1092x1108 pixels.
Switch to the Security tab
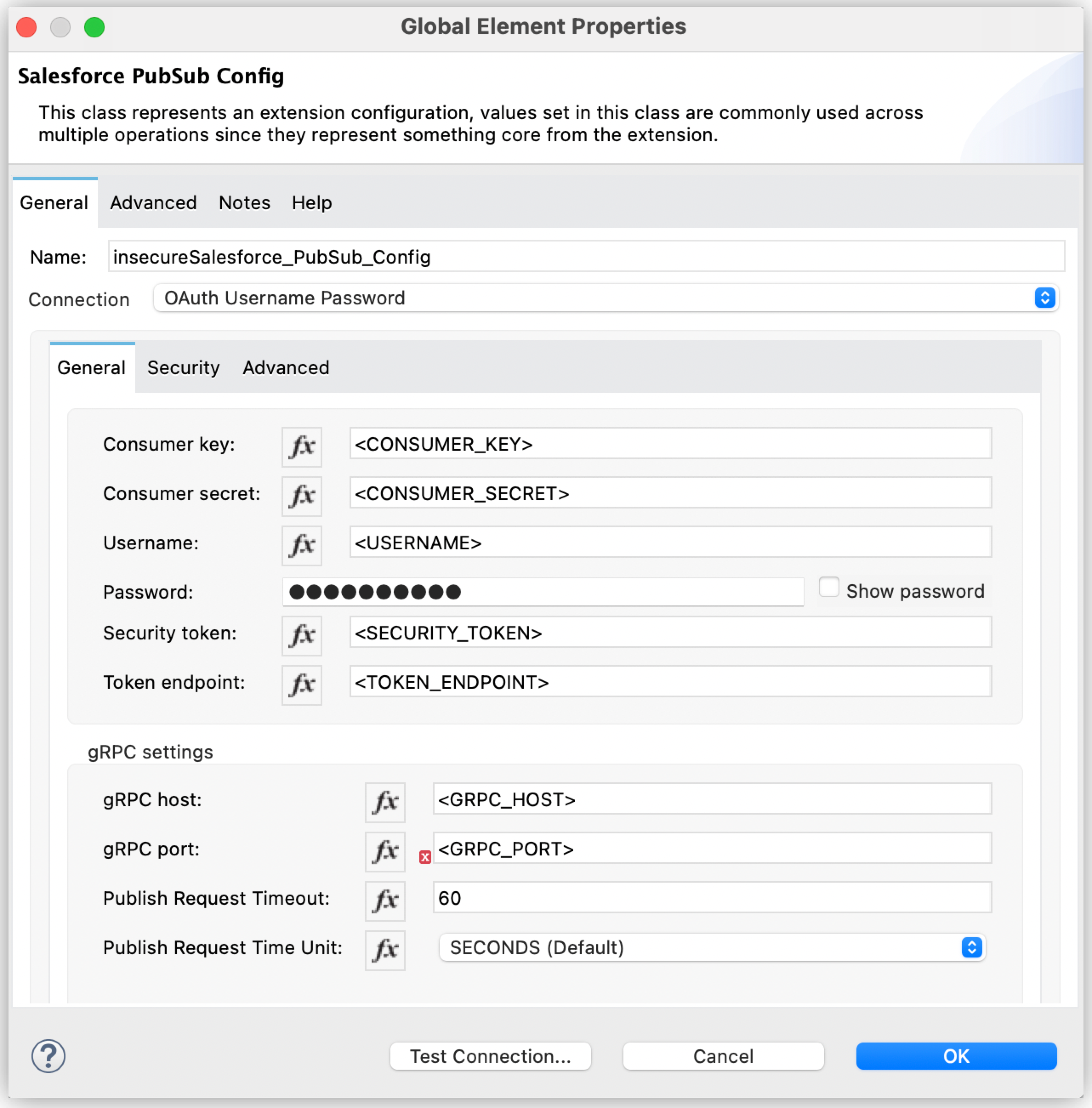pos(183,368)
